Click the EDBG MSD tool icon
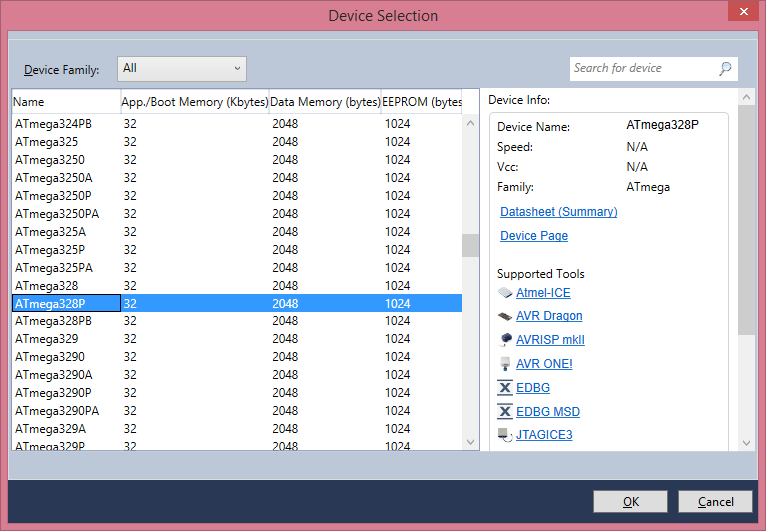Screen dimensions: 766x531 (x=505, y=412)
